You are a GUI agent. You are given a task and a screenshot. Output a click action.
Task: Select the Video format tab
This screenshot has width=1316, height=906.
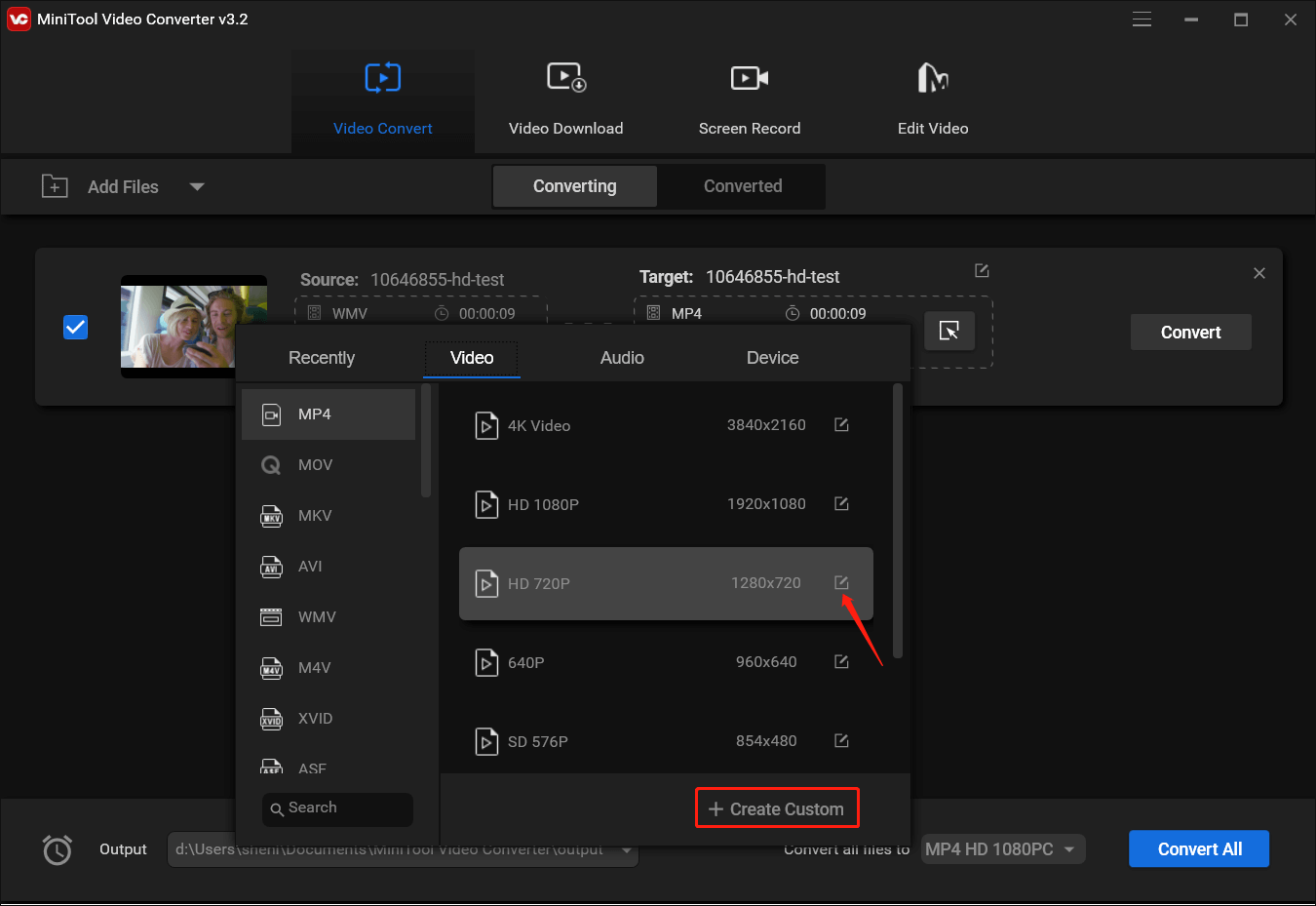472,358
